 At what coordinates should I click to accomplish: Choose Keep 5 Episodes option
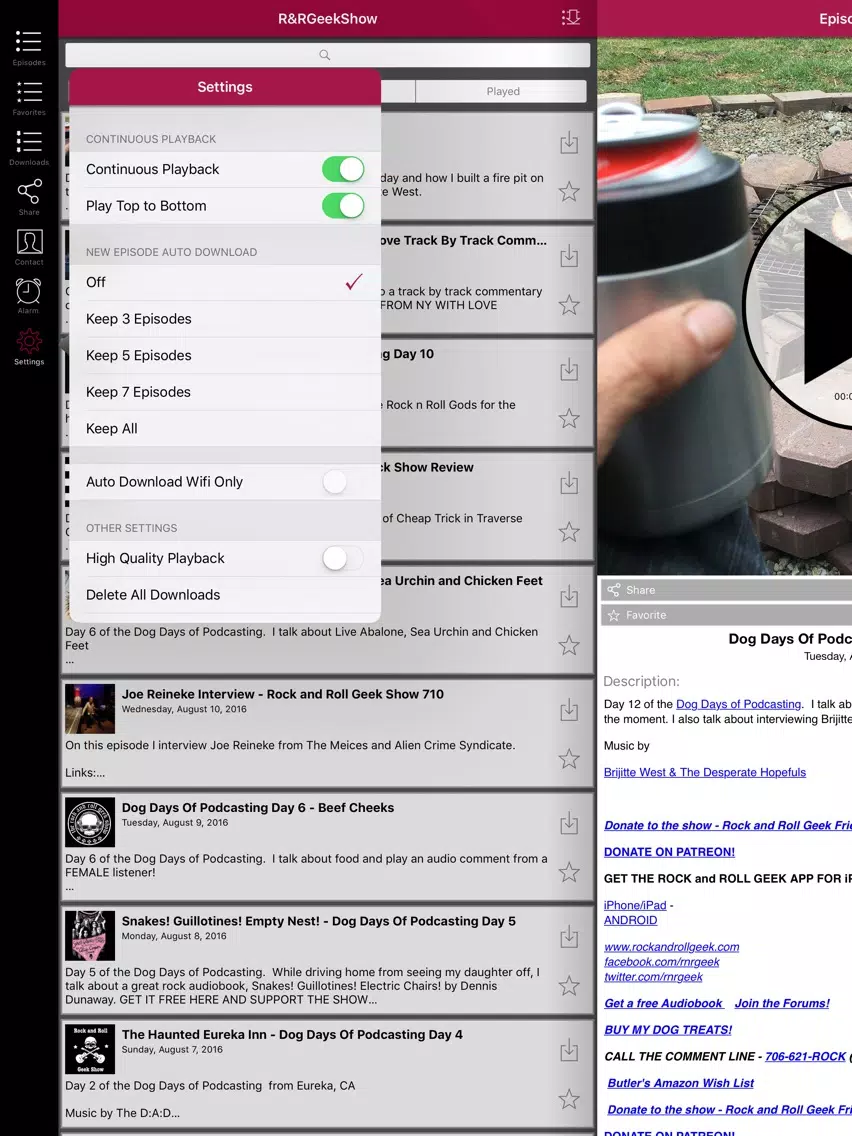coord(225,356)
